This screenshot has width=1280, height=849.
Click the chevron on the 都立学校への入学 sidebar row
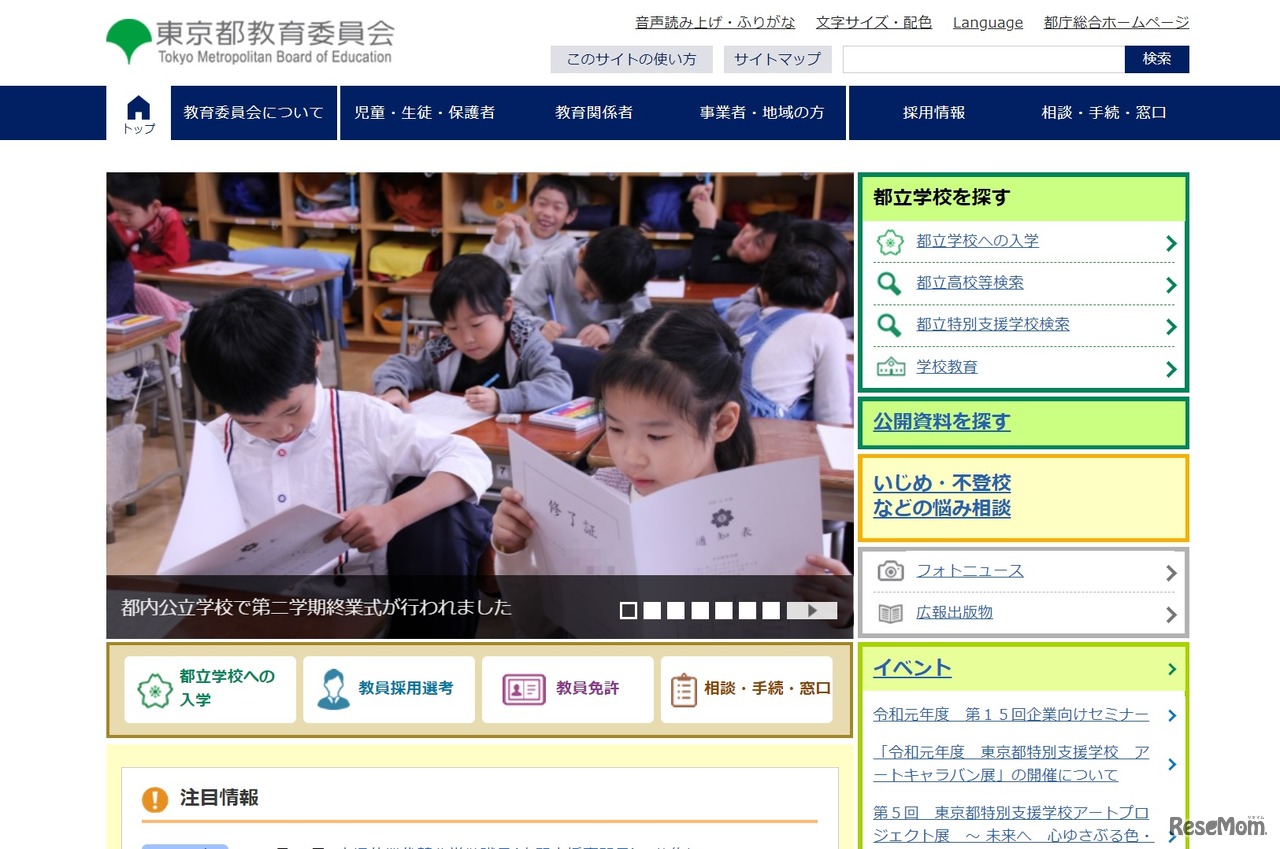[1171, 243]
